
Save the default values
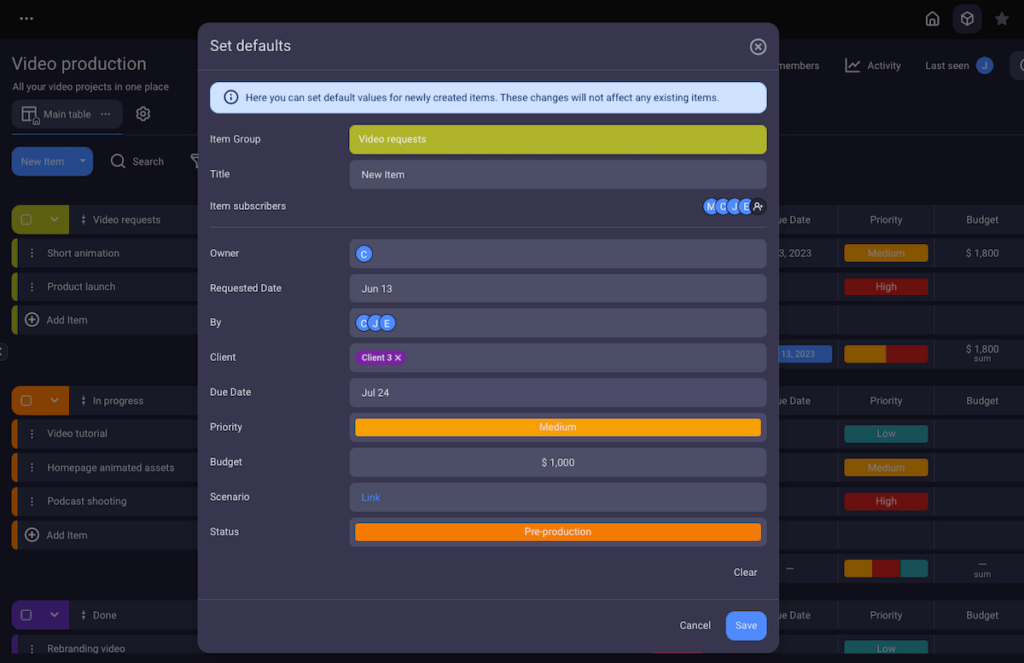745,625
